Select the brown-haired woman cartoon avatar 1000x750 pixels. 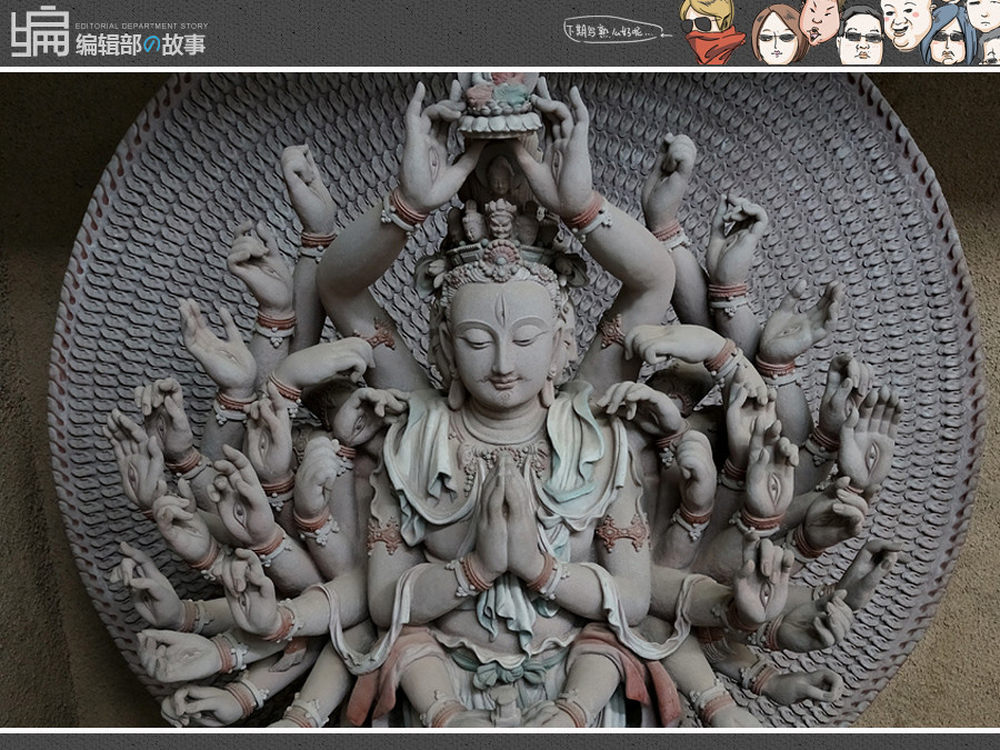click(x=779, y=35)
